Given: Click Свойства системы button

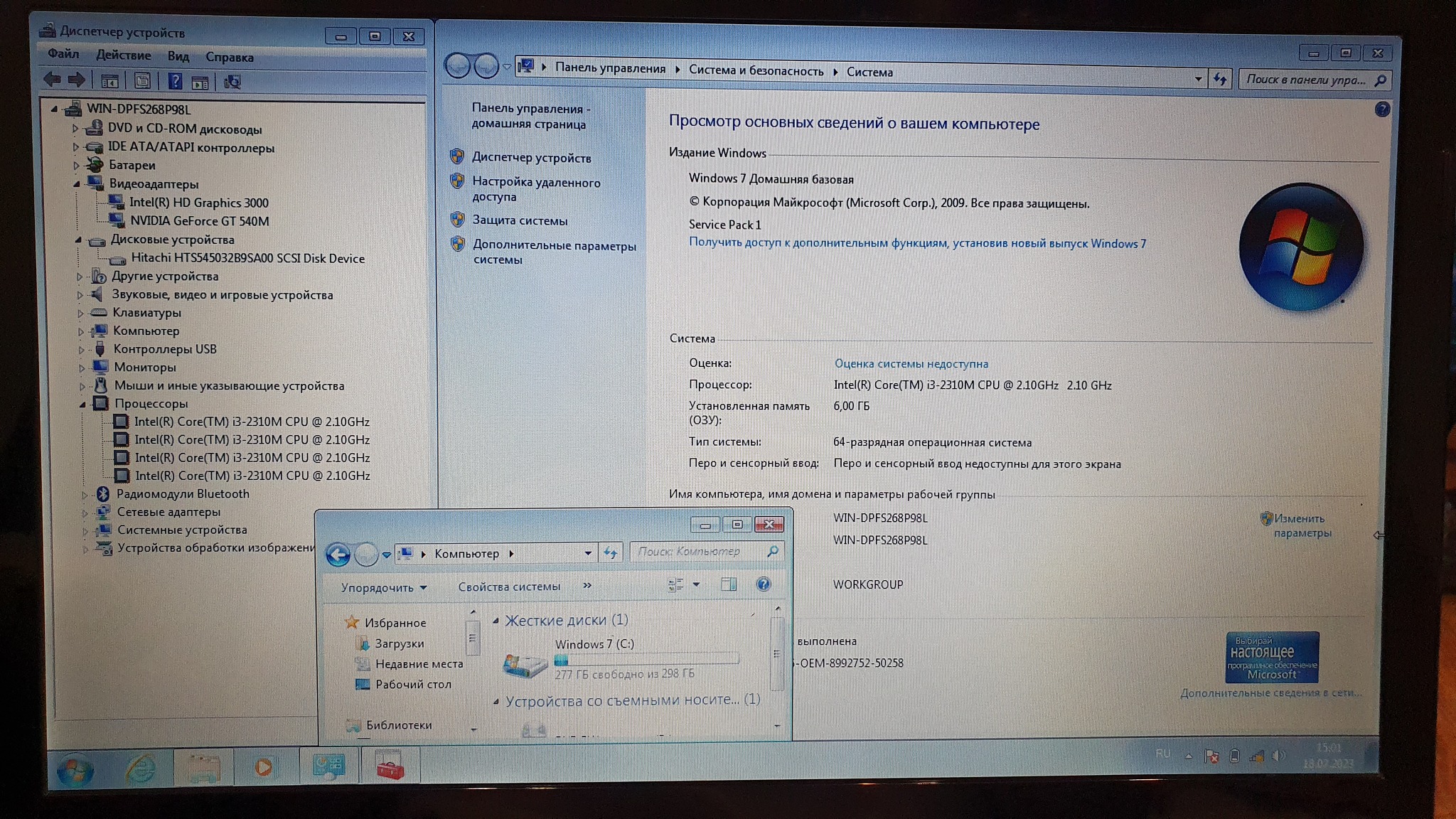Looking at the screenshot, I should (509, 587).
